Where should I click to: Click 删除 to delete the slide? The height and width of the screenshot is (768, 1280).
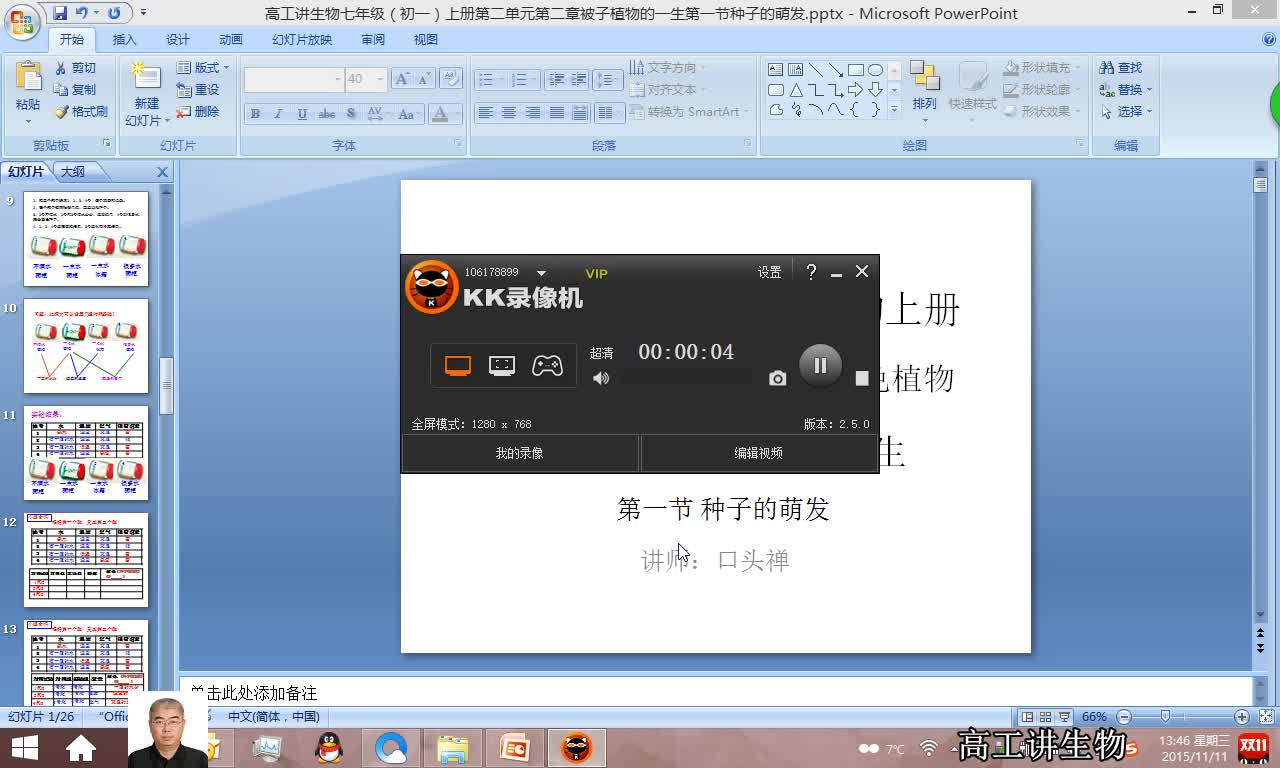tap(198, 112)
